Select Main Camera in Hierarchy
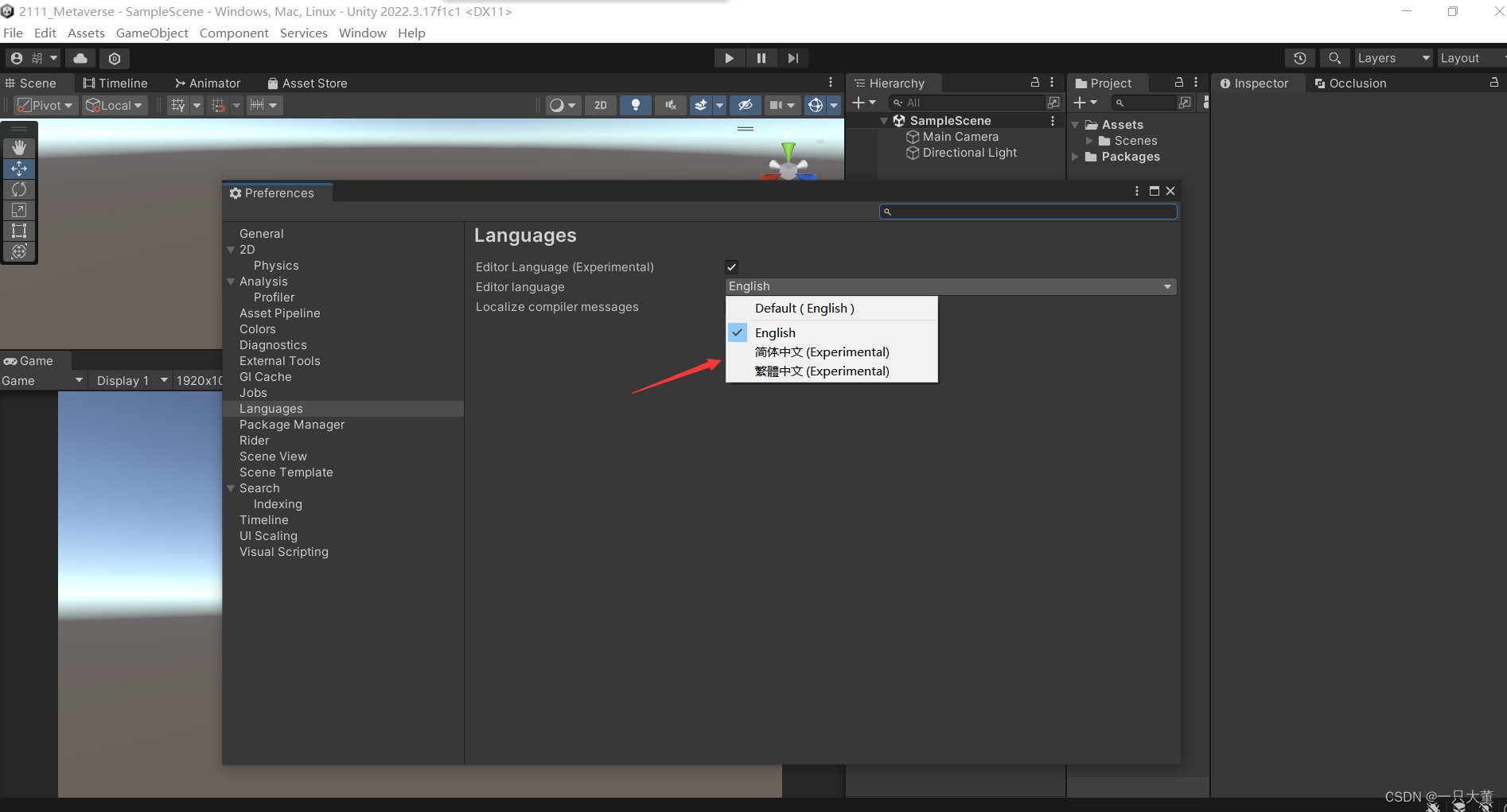The width and height of the screenshot is (1507, 812). [960, 137]
